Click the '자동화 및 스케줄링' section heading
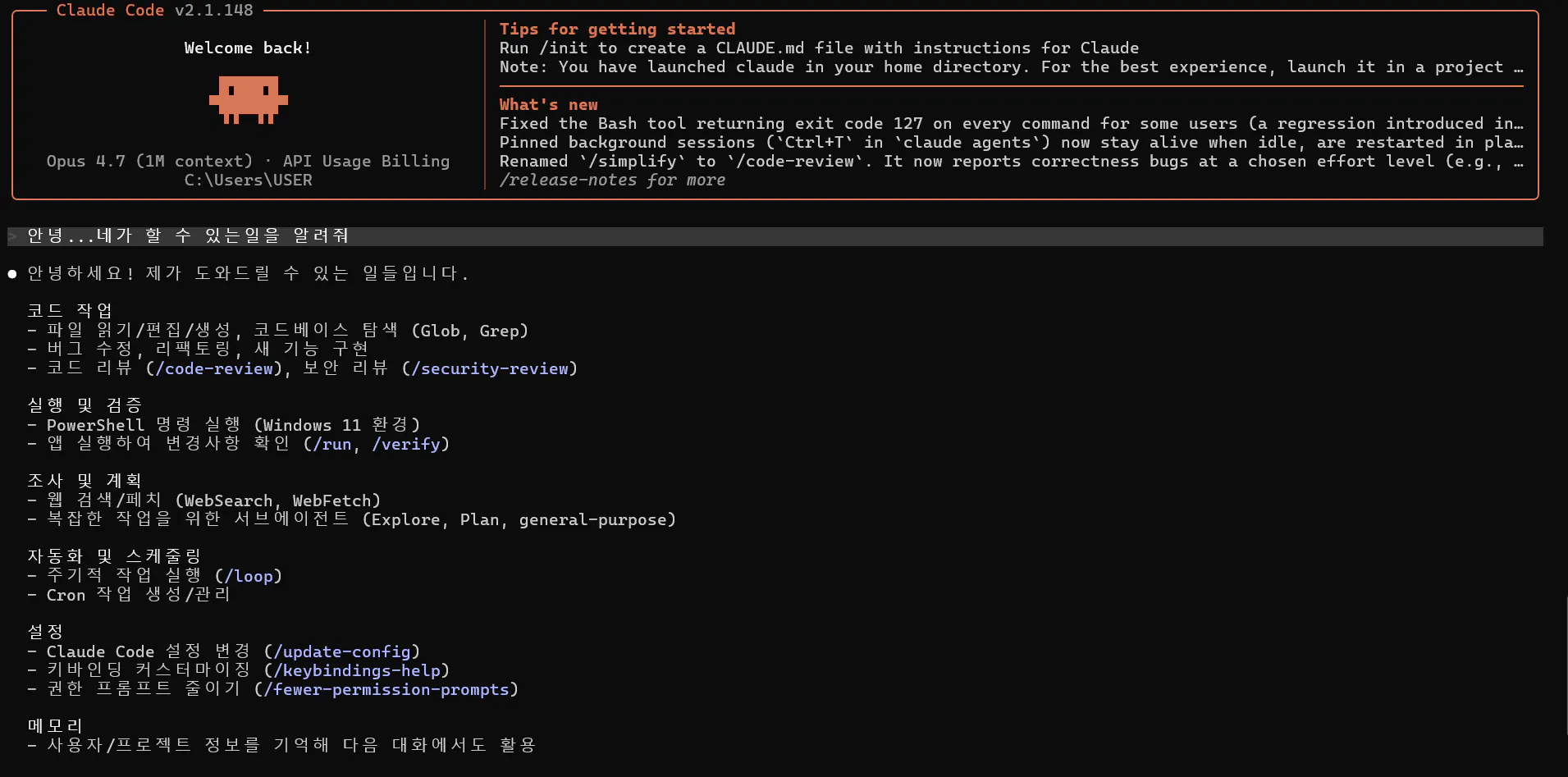Image resolution: width=1568 pixels, height=777 pixels. click(114, 556)
